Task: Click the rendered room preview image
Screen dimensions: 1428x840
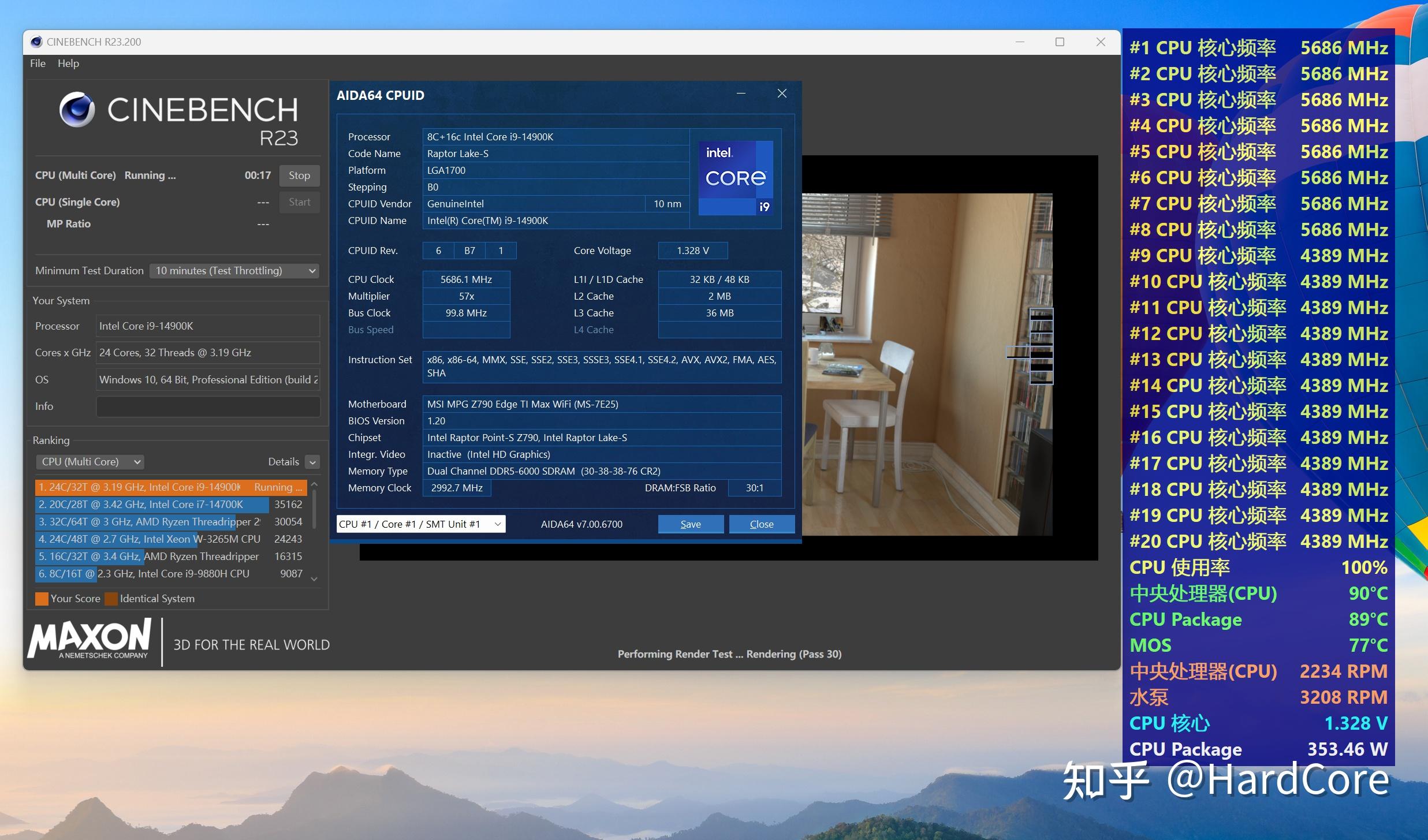Action: pos(927,364)
